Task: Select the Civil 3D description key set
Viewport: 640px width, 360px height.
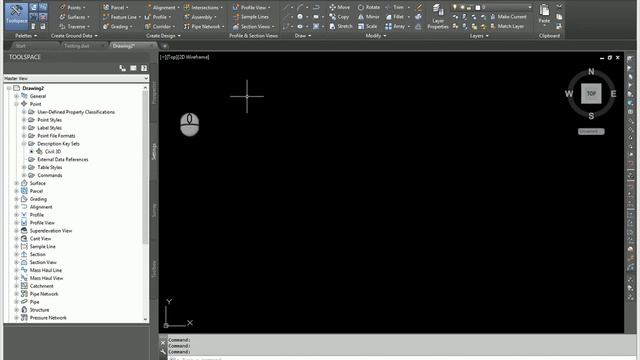Action: [53, 151]
